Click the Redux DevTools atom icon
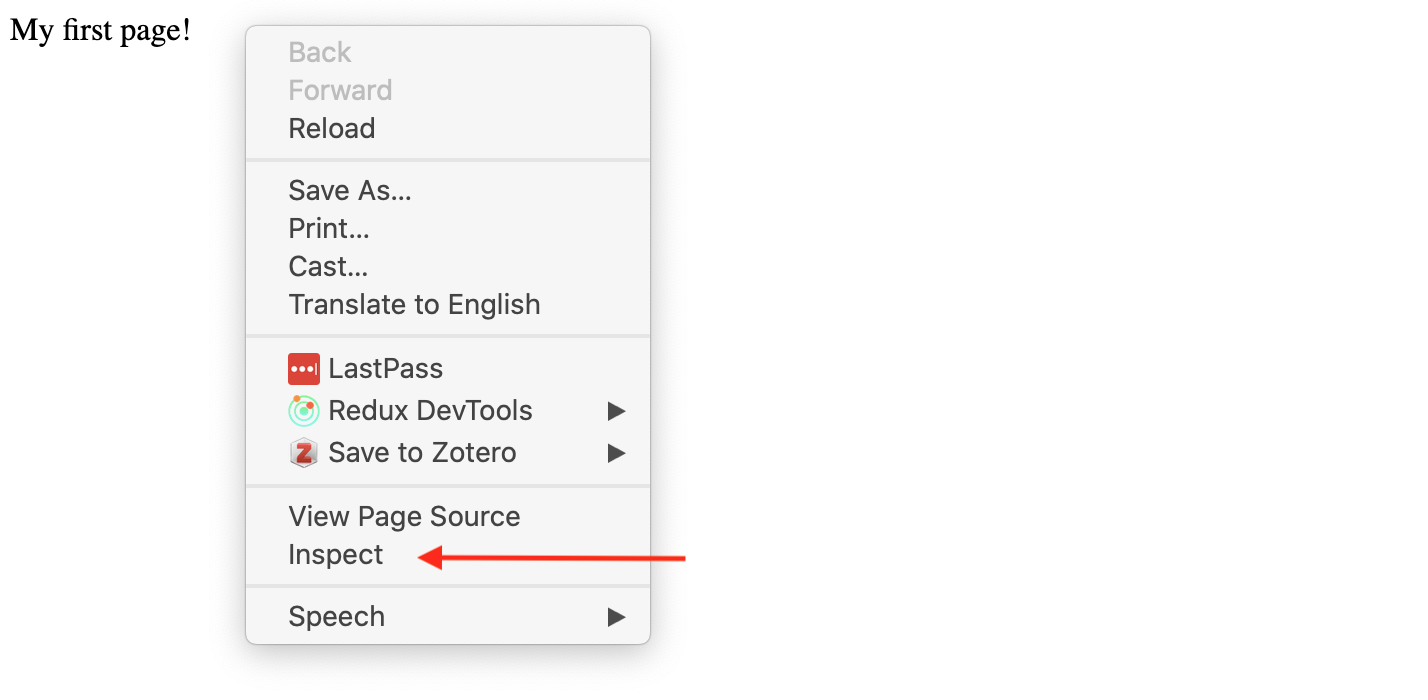 click(304, 411)
